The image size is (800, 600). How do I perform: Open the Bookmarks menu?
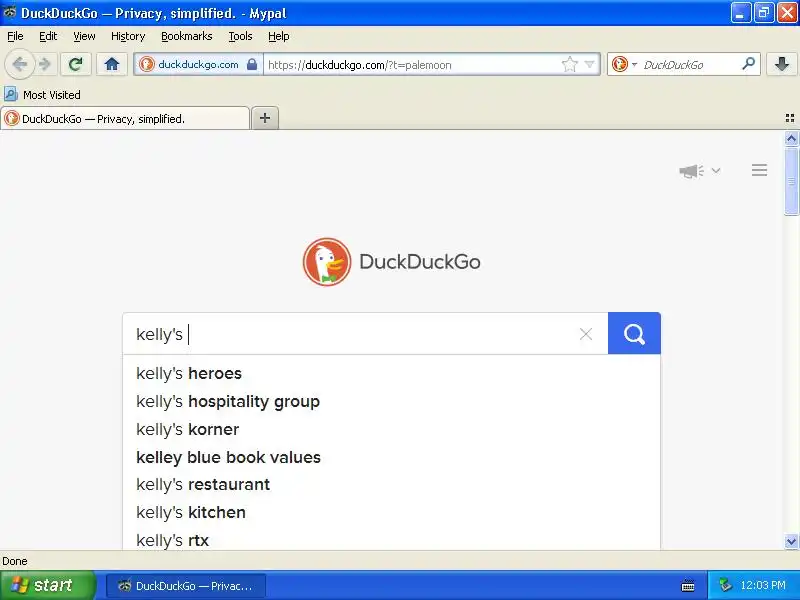187,36
